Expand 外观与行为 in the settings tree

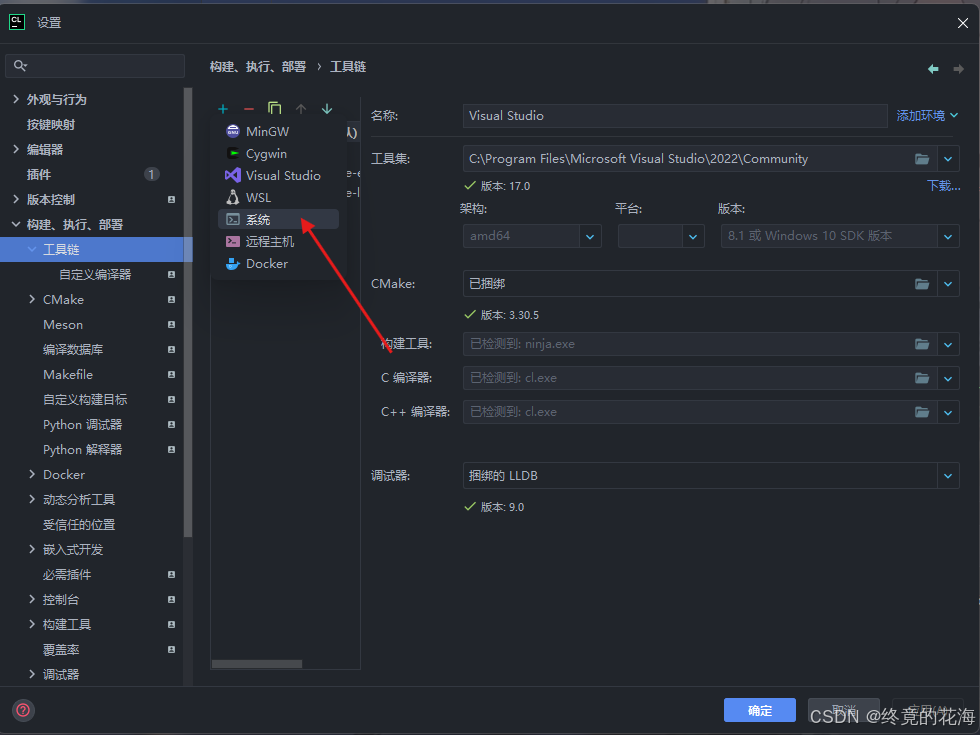pos(16,99)
